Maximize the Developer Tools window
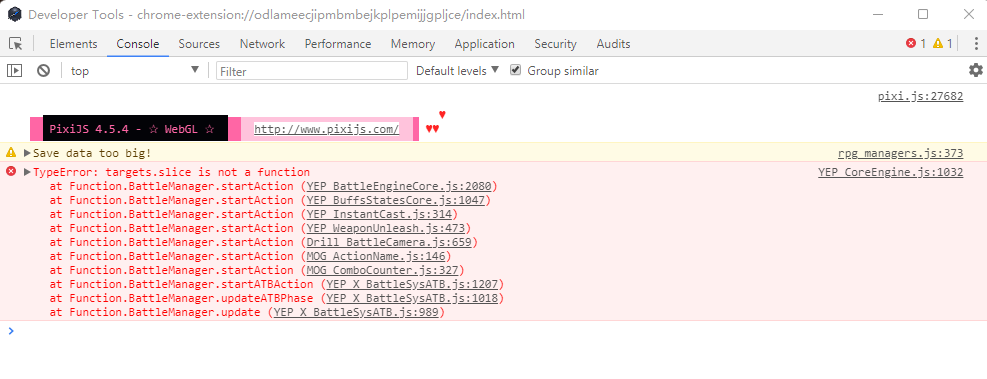Screen dimensions: 987x379 tap(923, 14)
